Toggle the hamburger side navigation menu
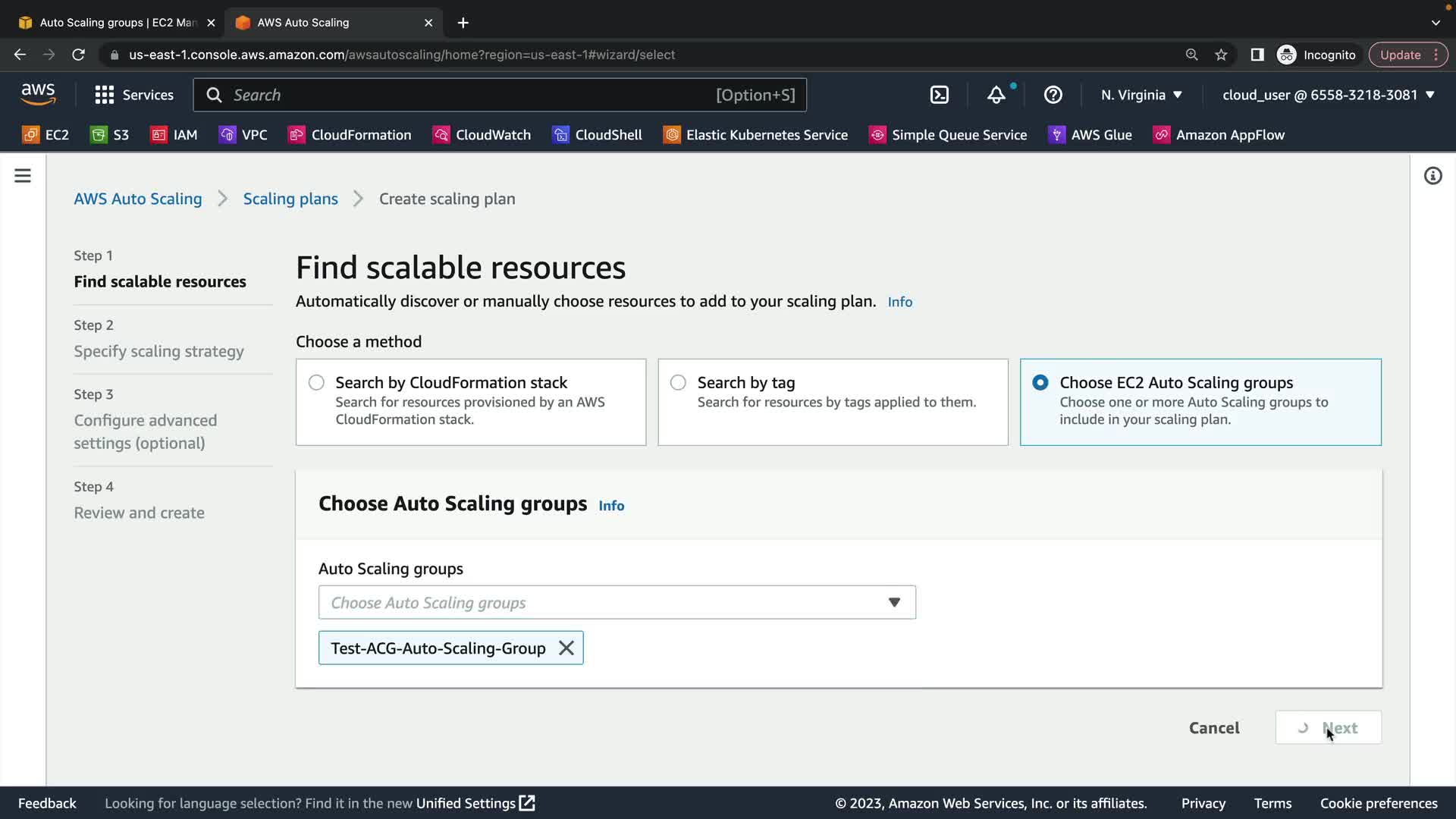 pos(23,176)
